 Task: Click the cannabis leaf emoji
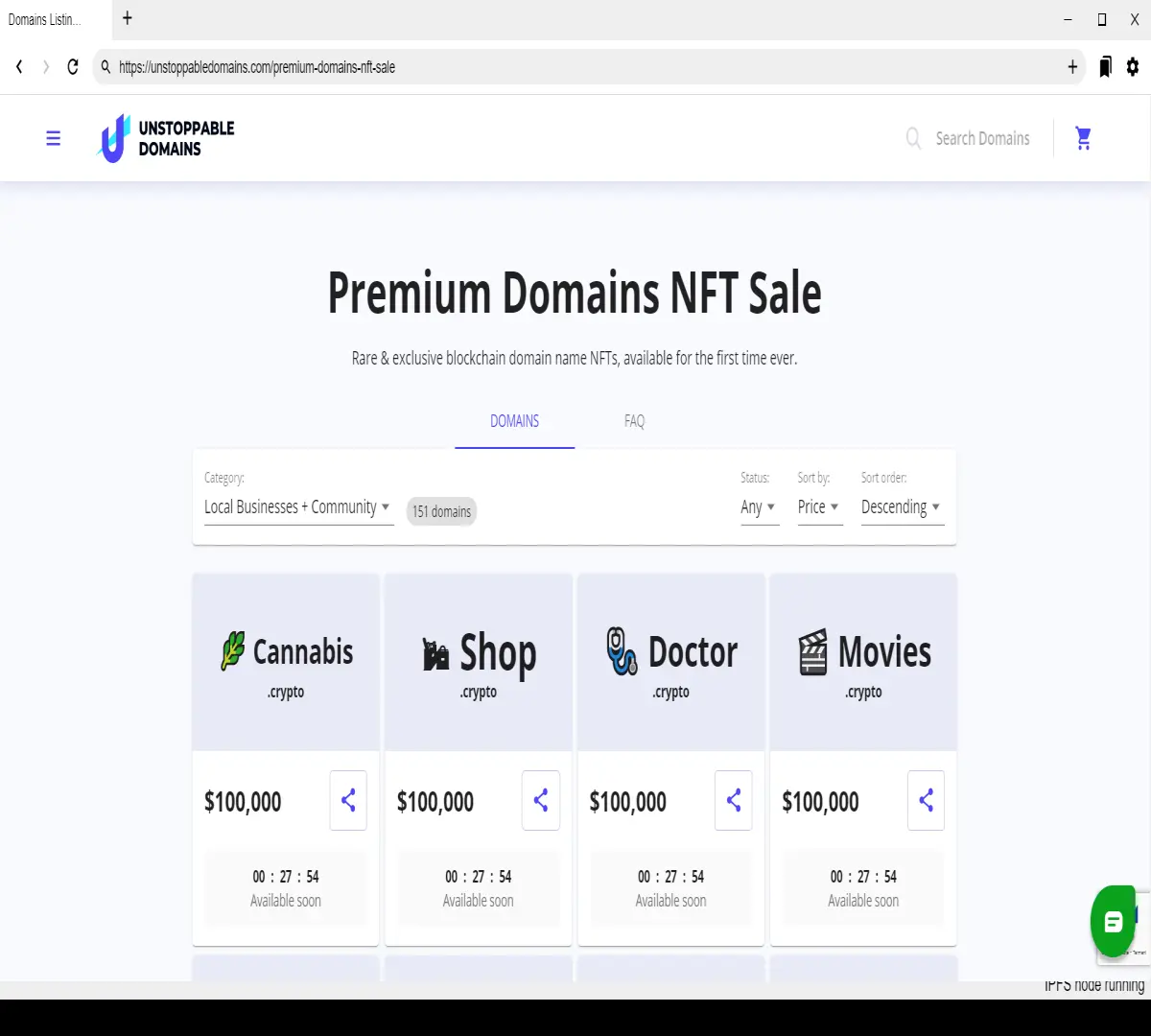tap(233, 652)
